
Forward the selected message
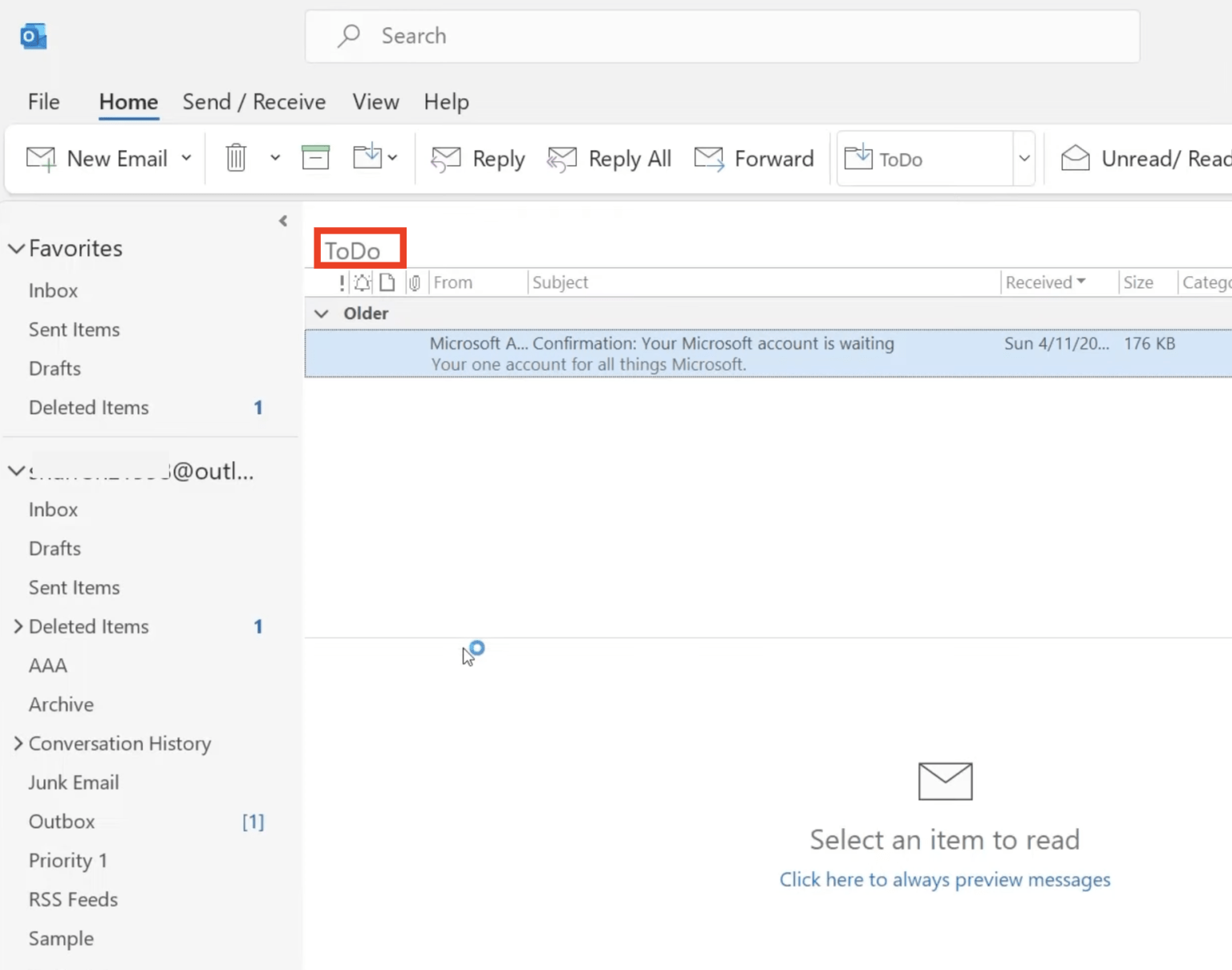[709, 158]
